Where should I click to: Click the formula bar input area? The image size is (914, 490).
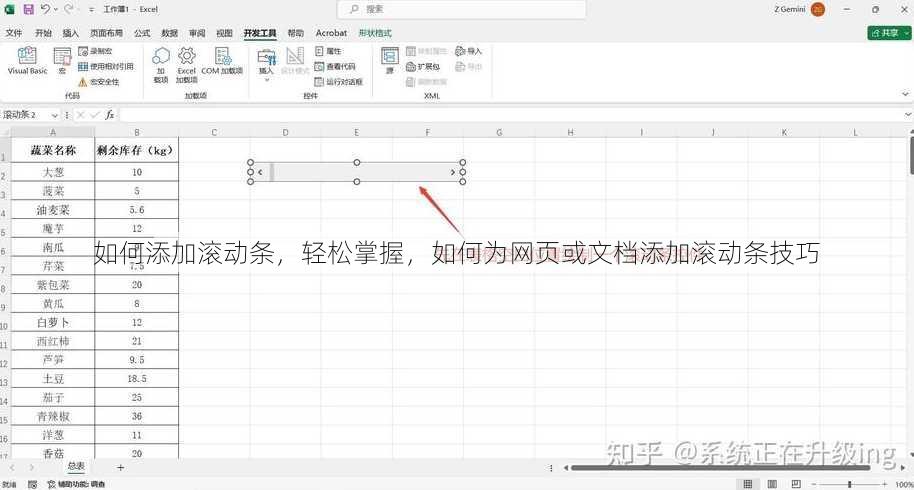511,115
